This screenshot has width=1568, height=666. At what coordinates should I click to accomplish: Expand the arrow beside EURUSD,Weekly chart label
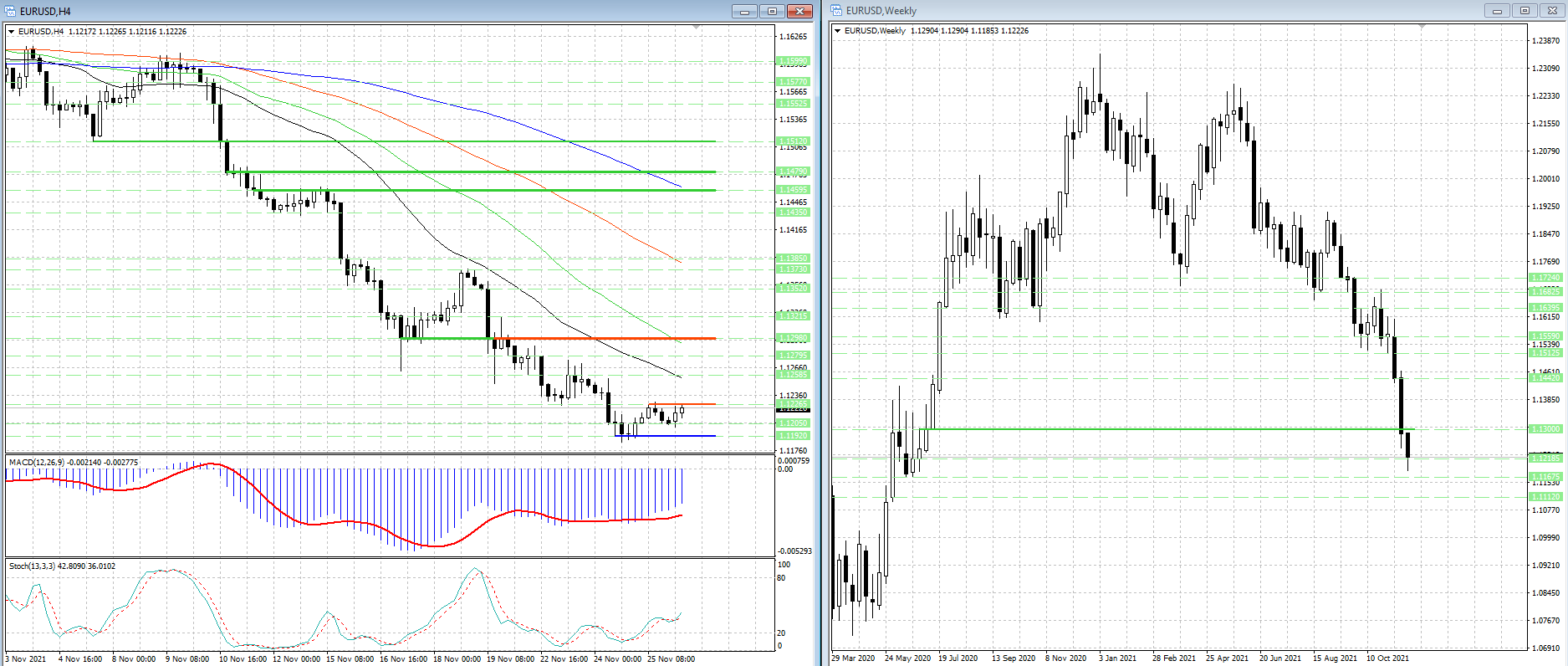838,31
